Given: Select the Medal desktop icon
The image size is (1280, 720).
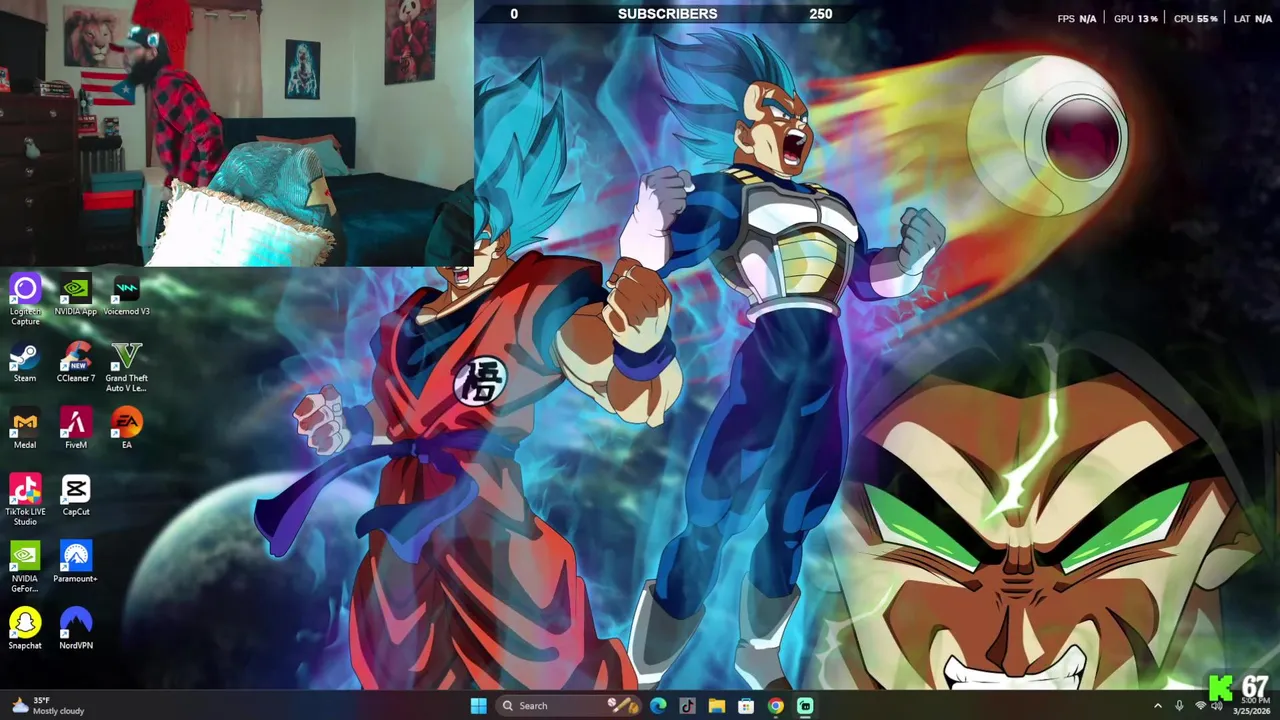Looking at the screenshot, I should tap(25, 430).
